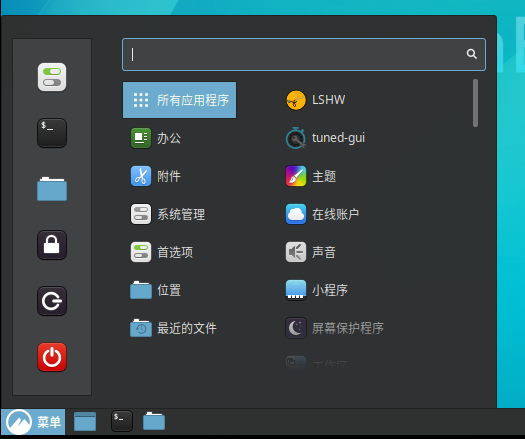Viewport: 525px width, 439px height.
Task: Click the show desktop panel icon
Action: point(85,422)
